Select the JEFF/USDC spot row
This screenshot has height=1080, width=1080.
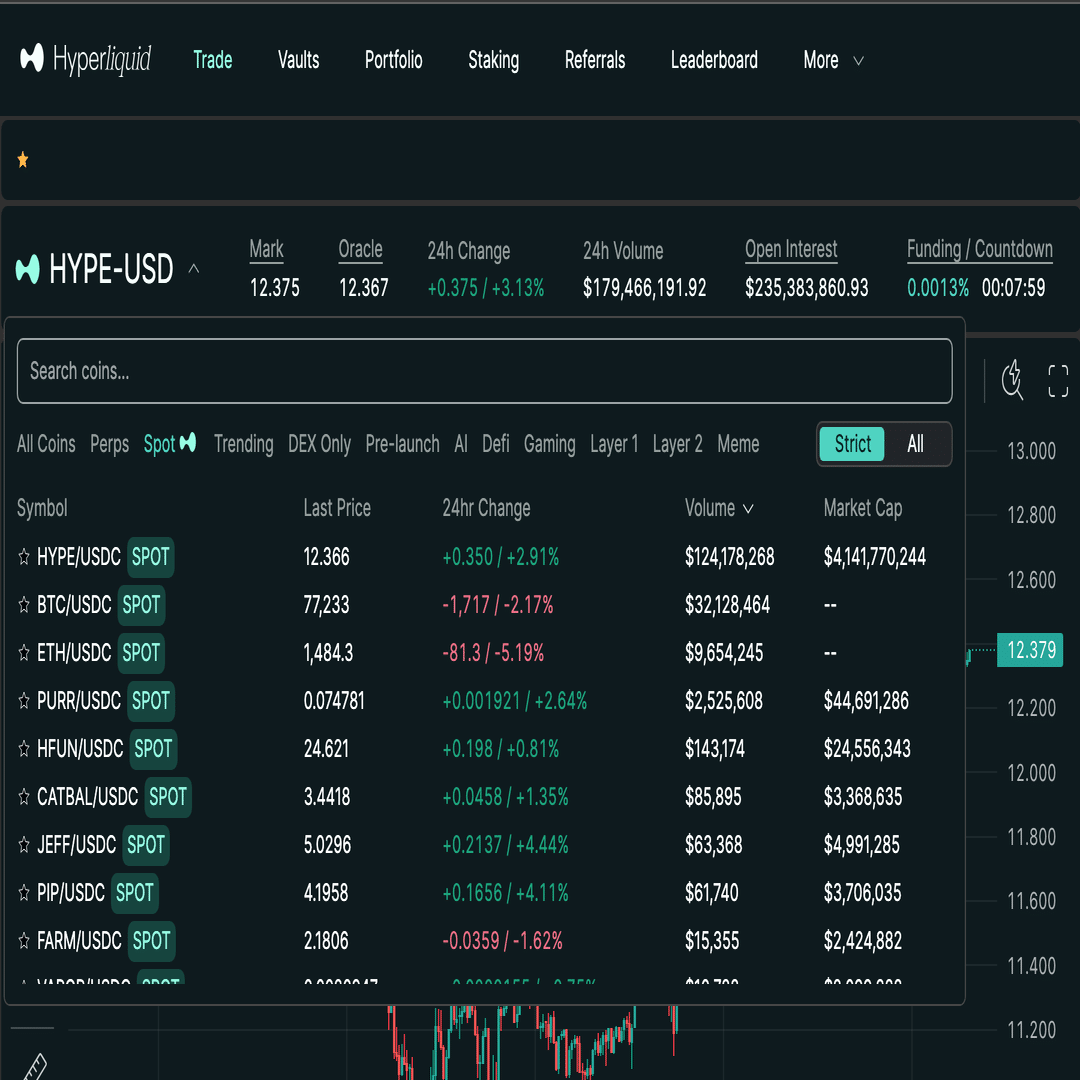point(484,844)
